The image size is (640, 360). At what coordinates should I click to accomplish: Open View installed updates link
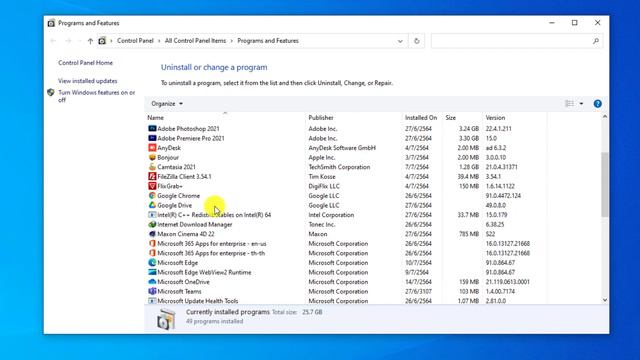click(87, 81)
